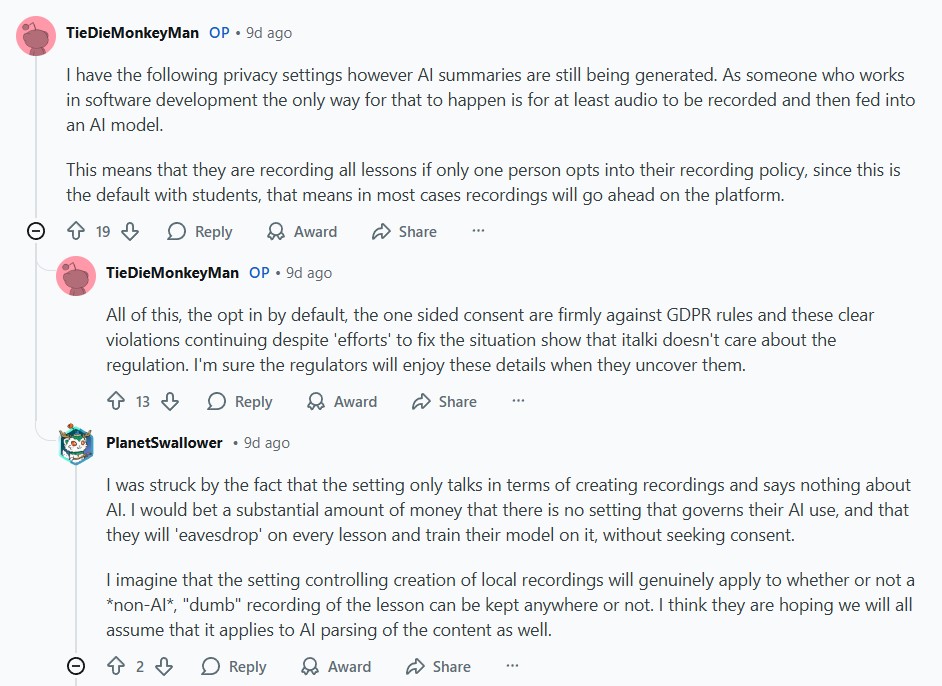Viewport: 942px width, 686px height.
Task: Open more options on the top comment
Action: pos(478,231)
